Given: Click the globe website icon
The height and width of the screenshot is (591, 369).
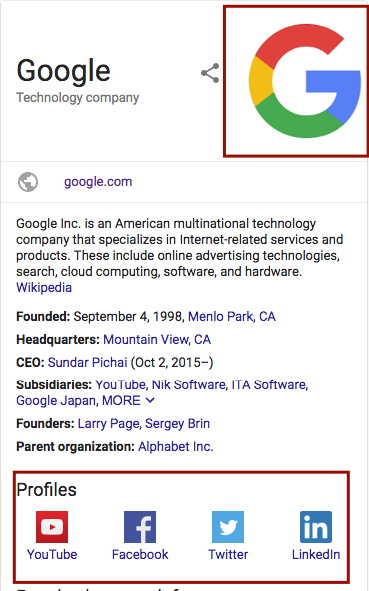Looking at the screenshot, I should click(x=28, y=182).
